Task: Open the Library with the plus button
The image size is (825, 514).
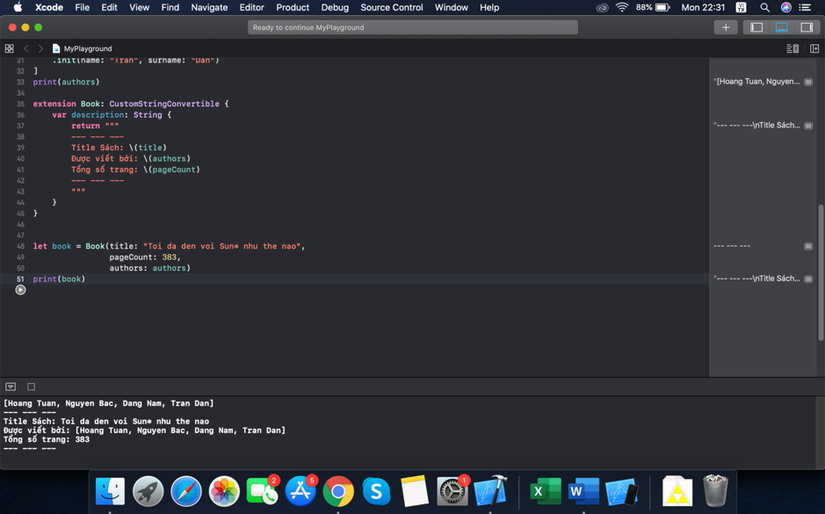Action: pyautogui.click(x=727, y=27)
